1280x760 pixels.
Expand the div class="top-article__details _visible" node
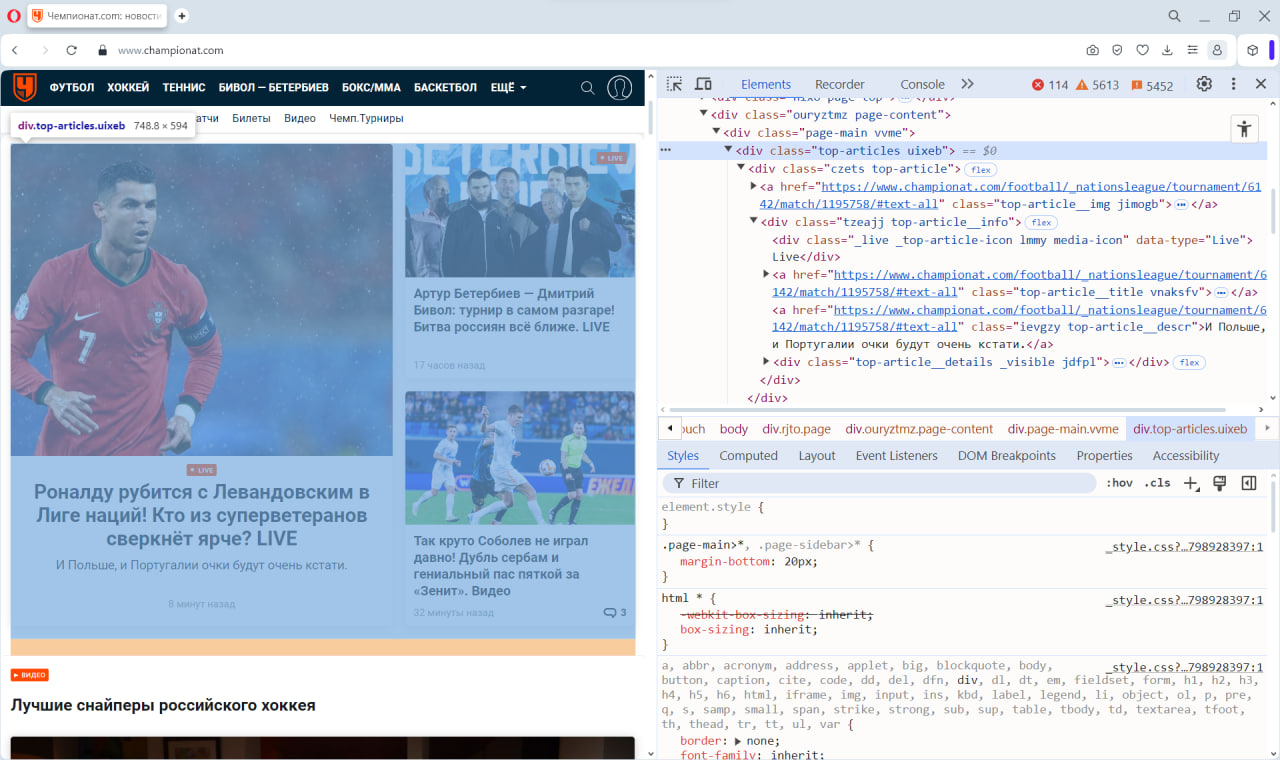[766, 361]
